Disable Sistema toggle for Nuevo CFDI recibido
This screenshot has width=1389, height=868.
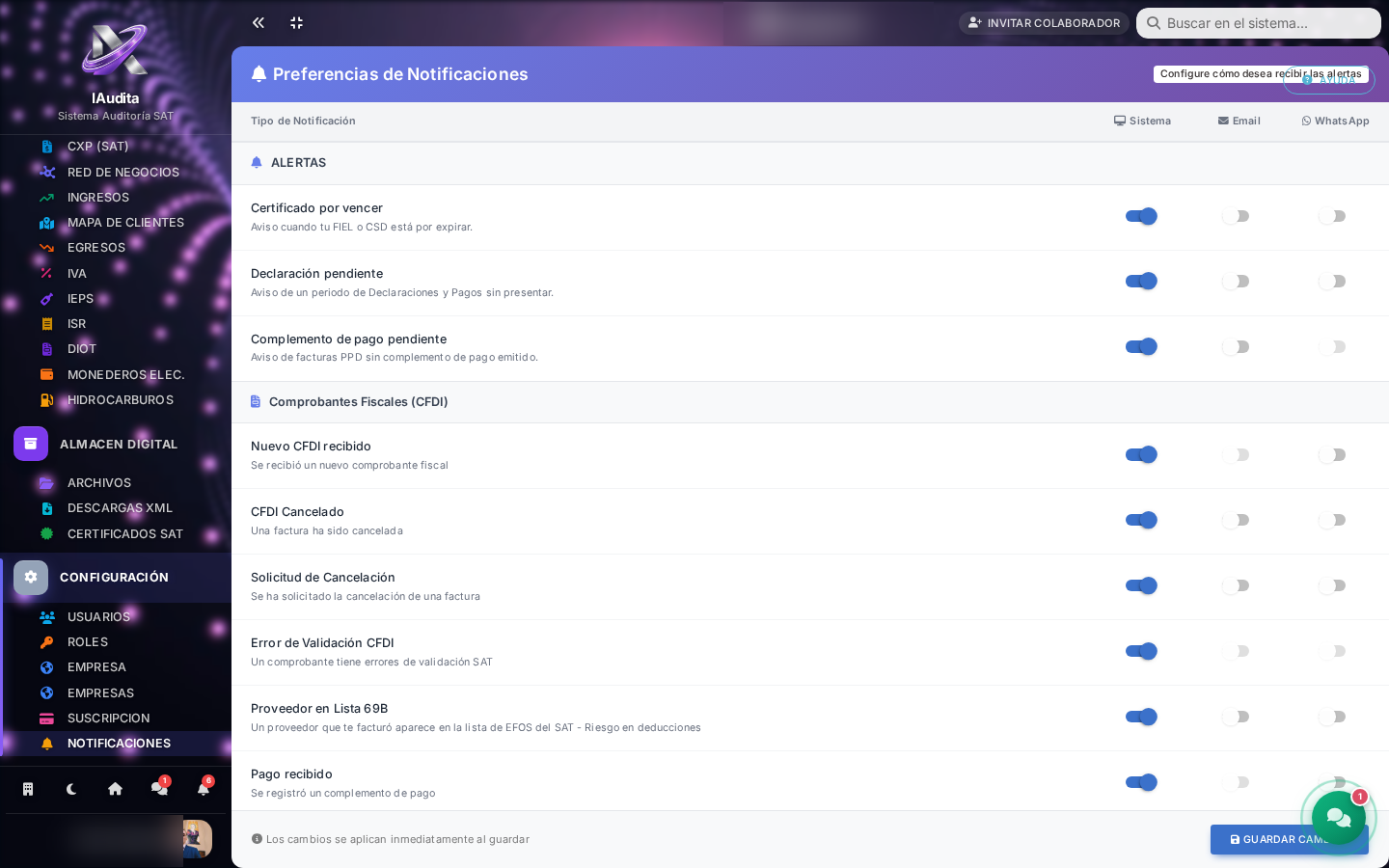pyautogui.click(x=1141, y=454)
